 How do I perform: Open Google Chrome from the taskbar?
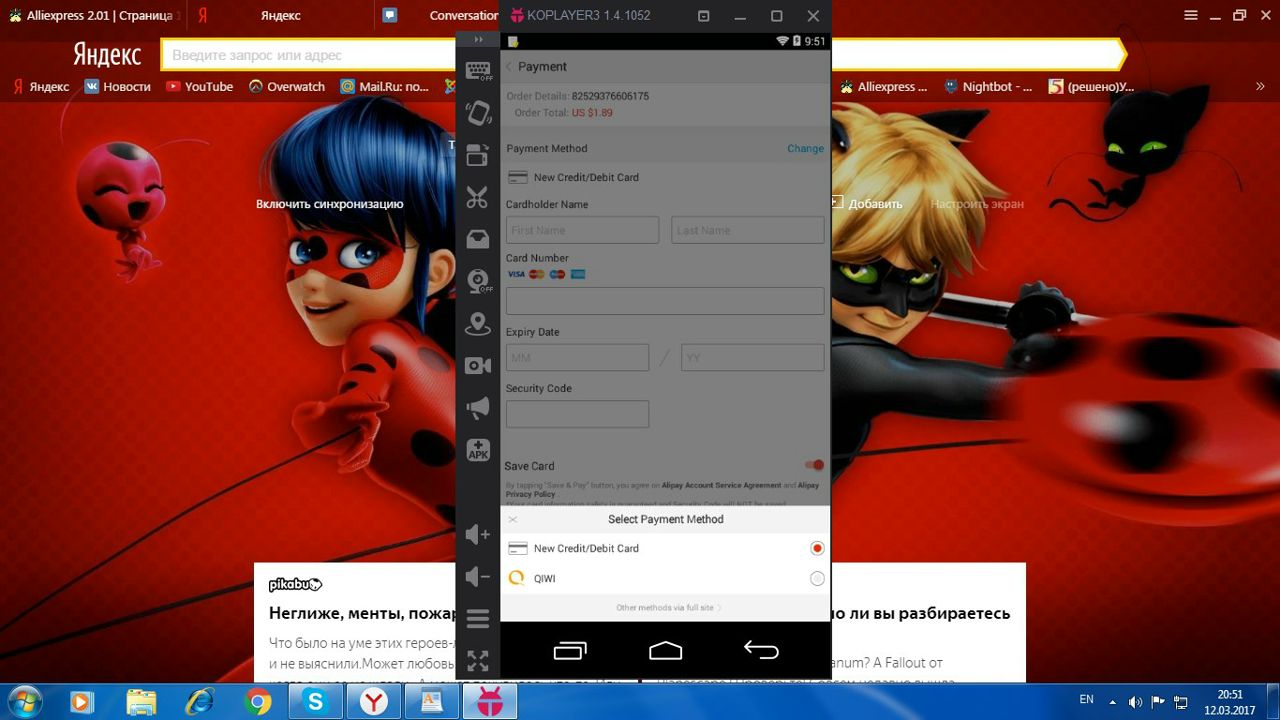[x=258, y=702]
